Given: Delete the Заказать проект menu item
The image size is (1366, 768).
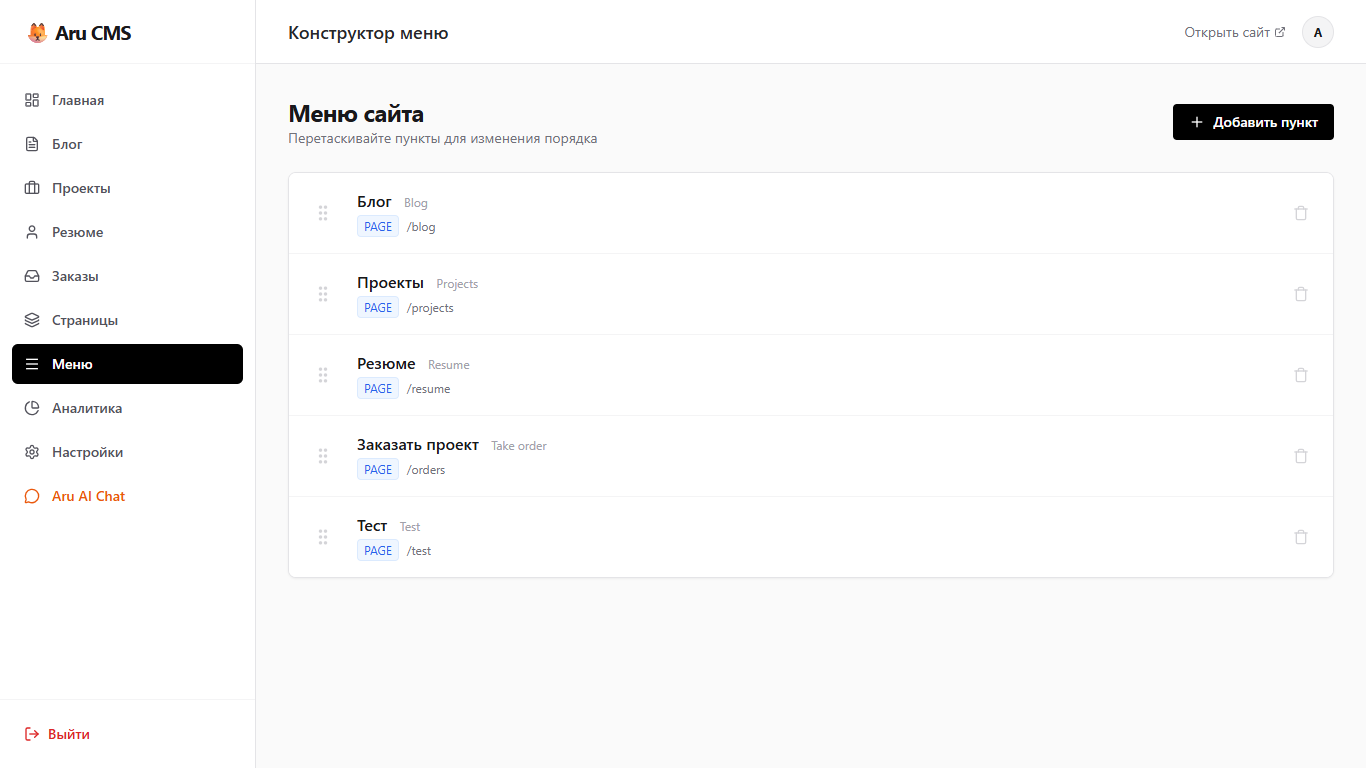Looking at the screenshot, I should 1300,456.
